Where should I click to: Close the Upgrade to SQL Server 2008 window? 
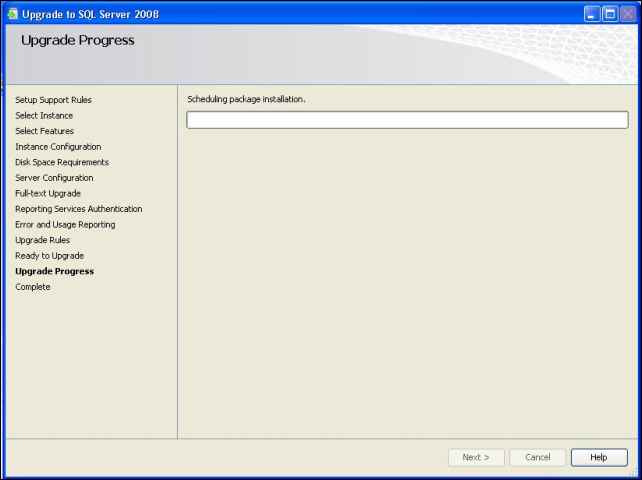[x=628, y=14]
